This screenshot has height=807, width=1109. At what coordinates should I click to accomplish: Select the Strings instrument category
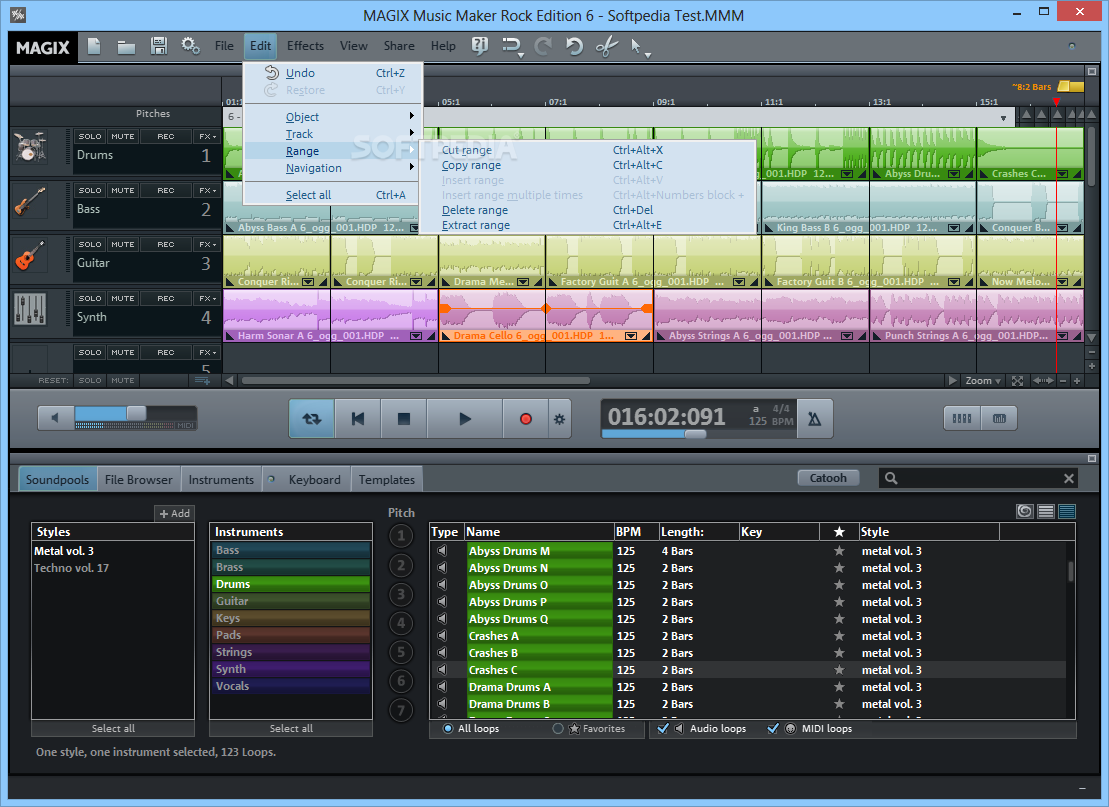coord(291,652)
